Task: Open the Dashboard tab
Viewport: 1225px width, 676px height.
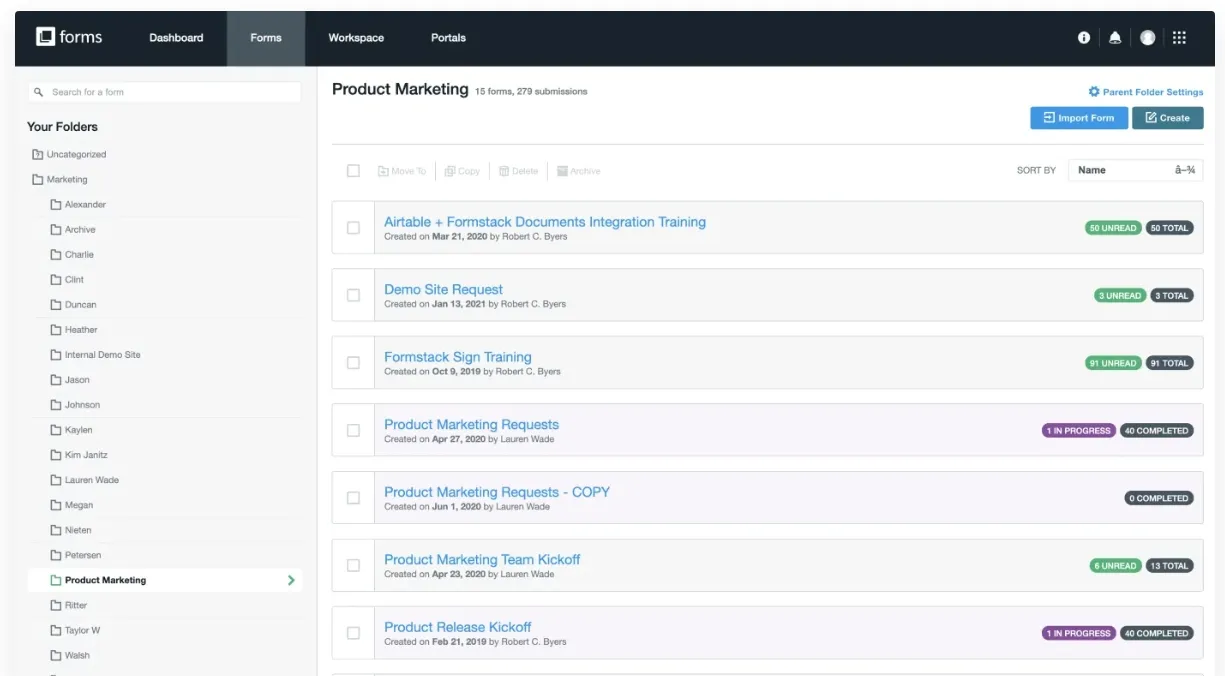Action: click(x=176, y=38)
